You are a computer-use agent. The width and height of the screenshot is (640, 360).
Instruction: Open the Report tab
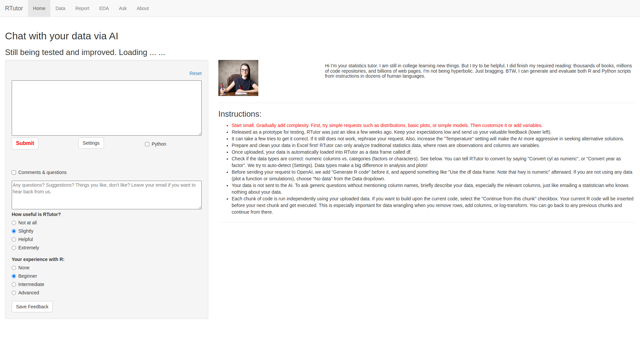[x=82, y=8]
